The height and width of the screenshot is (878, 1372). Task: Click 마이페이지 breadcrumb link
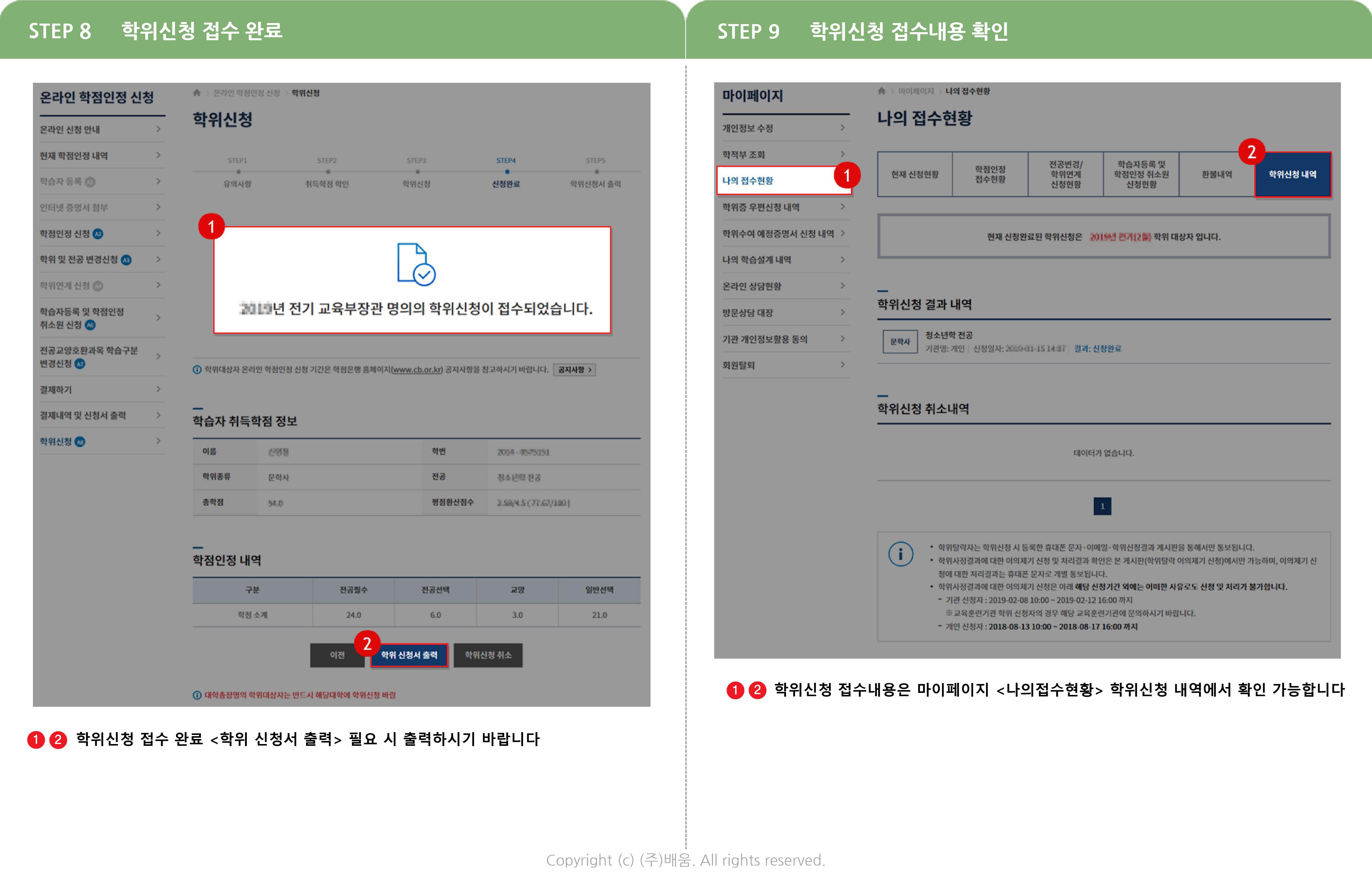[x=916, y=91]
